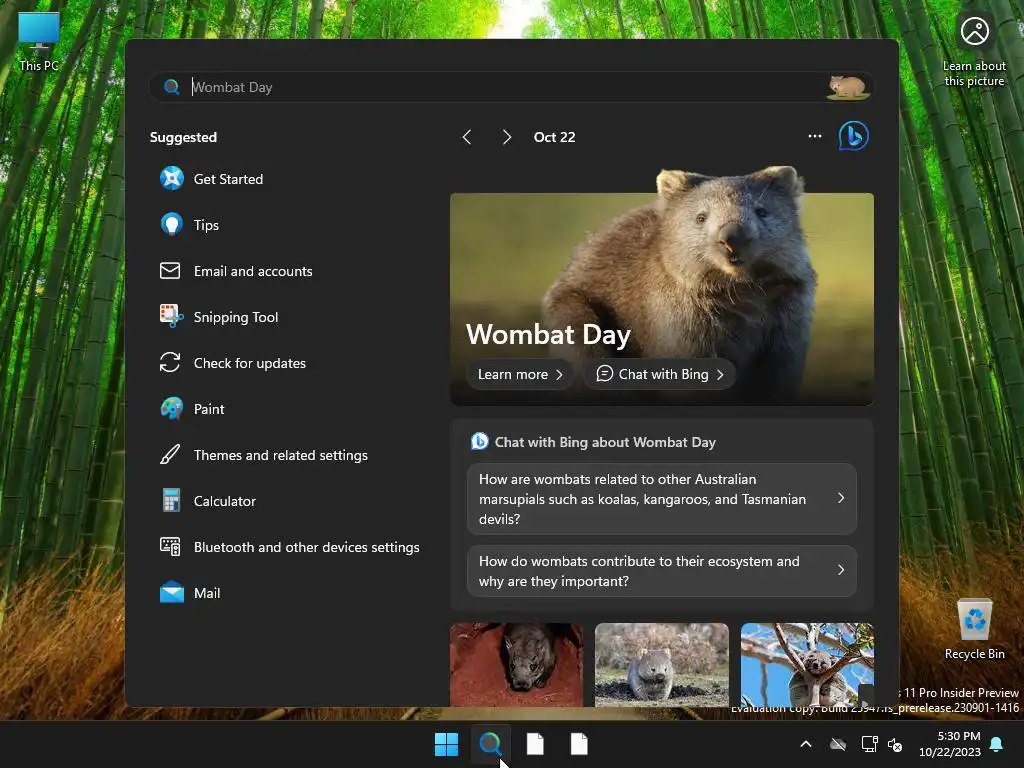The height and width of the screenshot is (768, 1024).
Task: Click the network display tray icon
Action: pyautogui.click(x=869, y=744)
